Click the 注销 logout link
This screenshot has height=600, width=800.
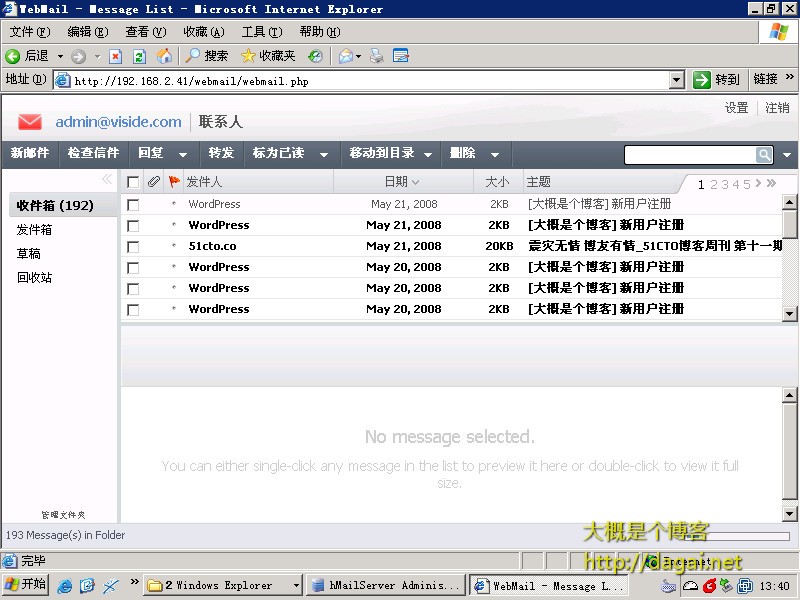(x=777, y=108)
